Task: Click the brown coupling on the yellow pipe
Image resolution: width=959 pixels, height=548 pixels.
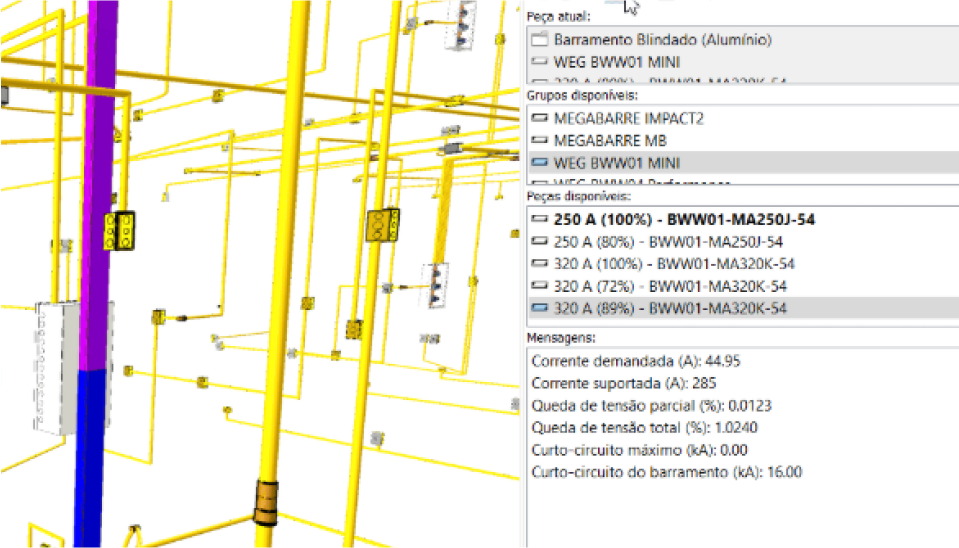Action: coord(264,501)
